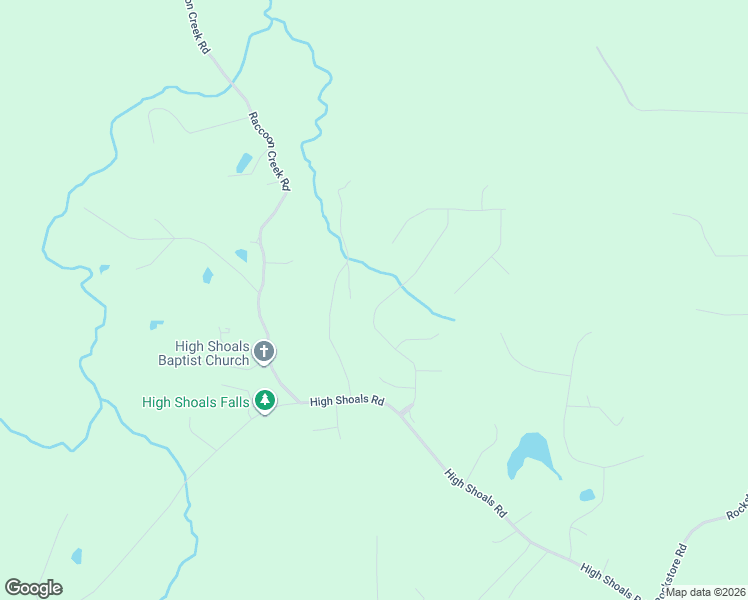Open the Google logo link

[x=33, y=588]
